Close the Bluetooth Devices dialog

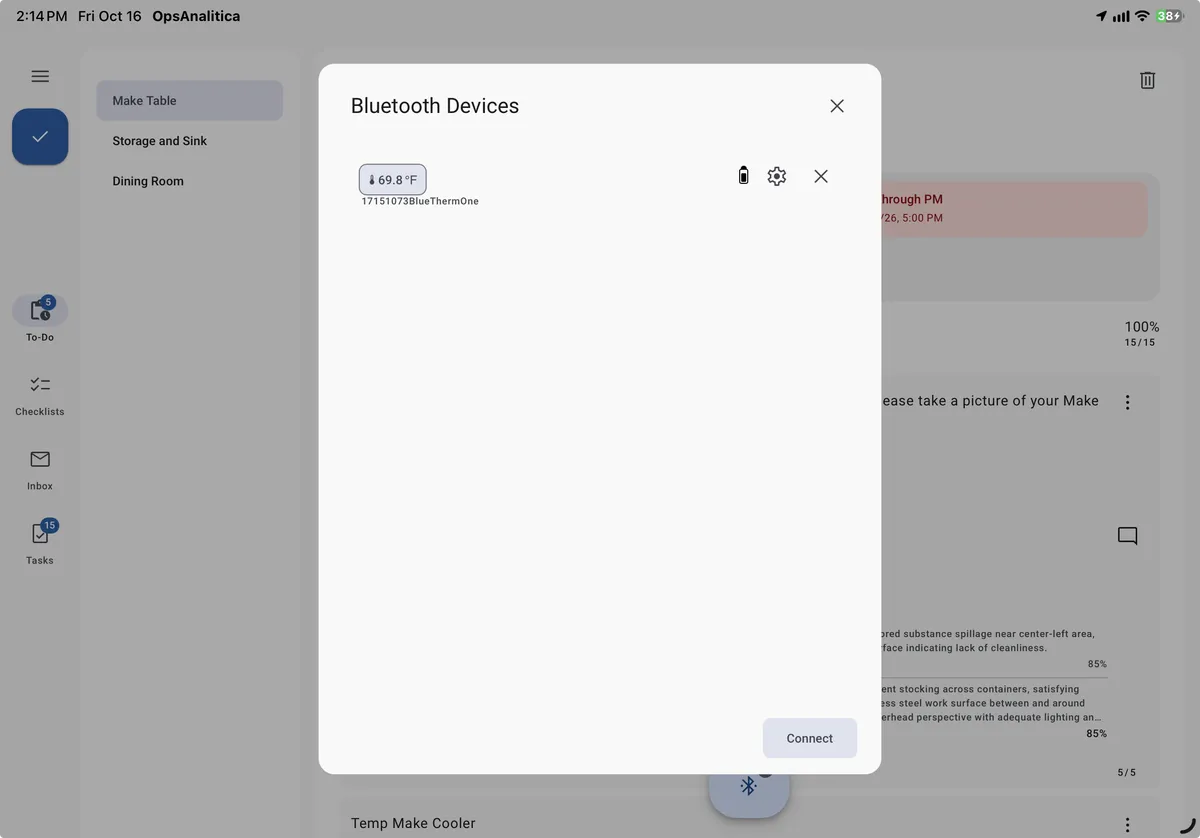[x=837, y=106]
